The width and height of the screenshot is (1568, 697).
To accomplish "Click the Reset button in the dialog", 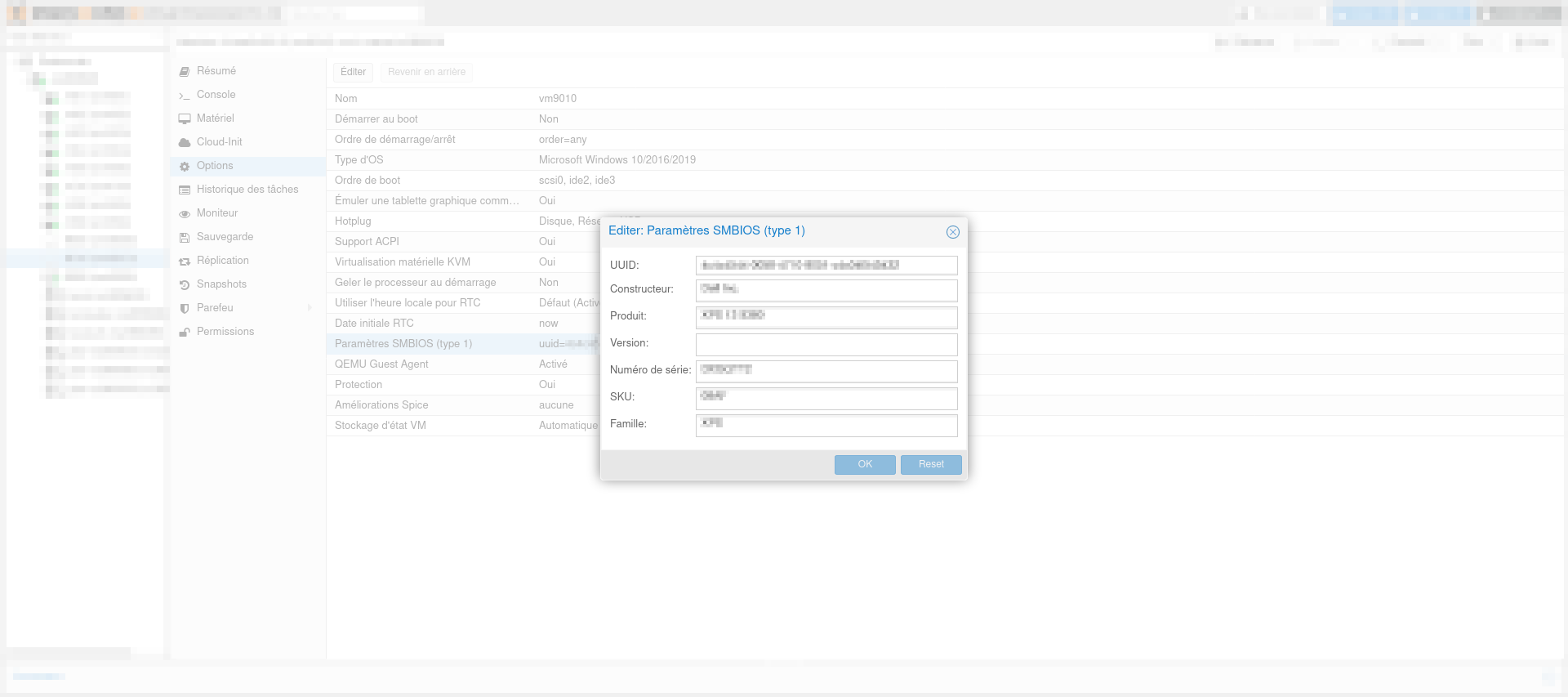I will pyautogui.click(x=931, y=464).
